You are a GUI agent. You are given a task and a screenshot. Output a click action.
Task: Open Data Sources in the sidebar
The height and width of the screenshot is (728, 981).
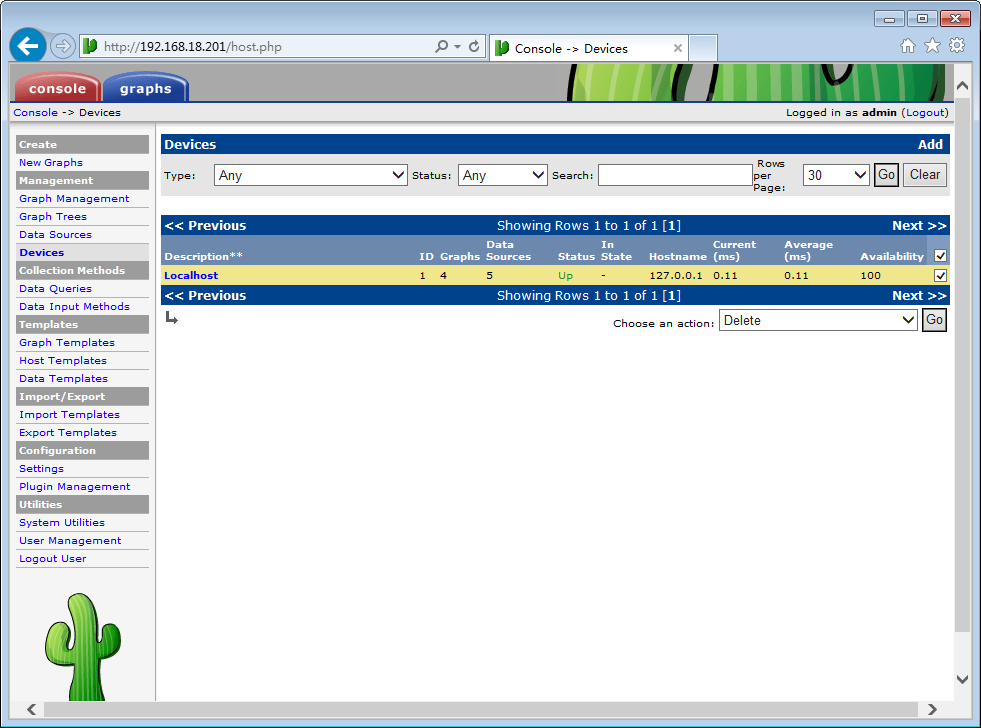point(55,235)
